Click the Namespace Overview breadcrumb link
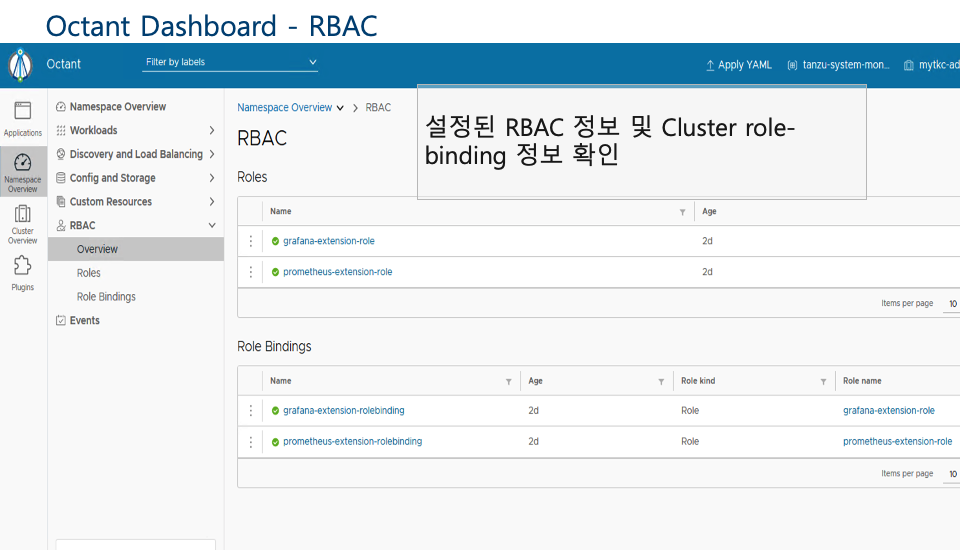The image size is (960, 550). click(285, 107)
